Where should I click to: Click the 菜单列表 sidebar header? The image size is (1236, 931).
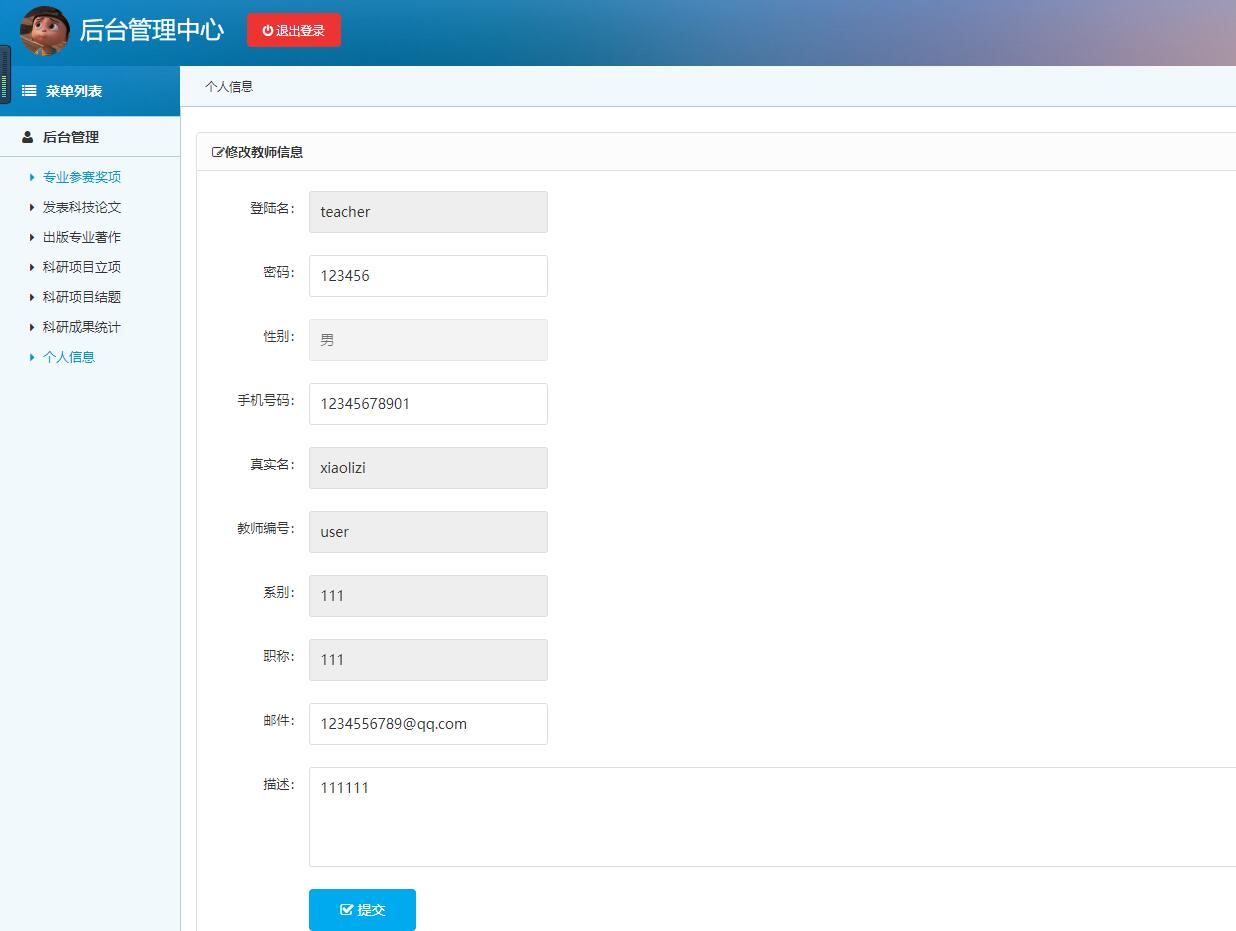pyautogui.click(x=90, y=91)
